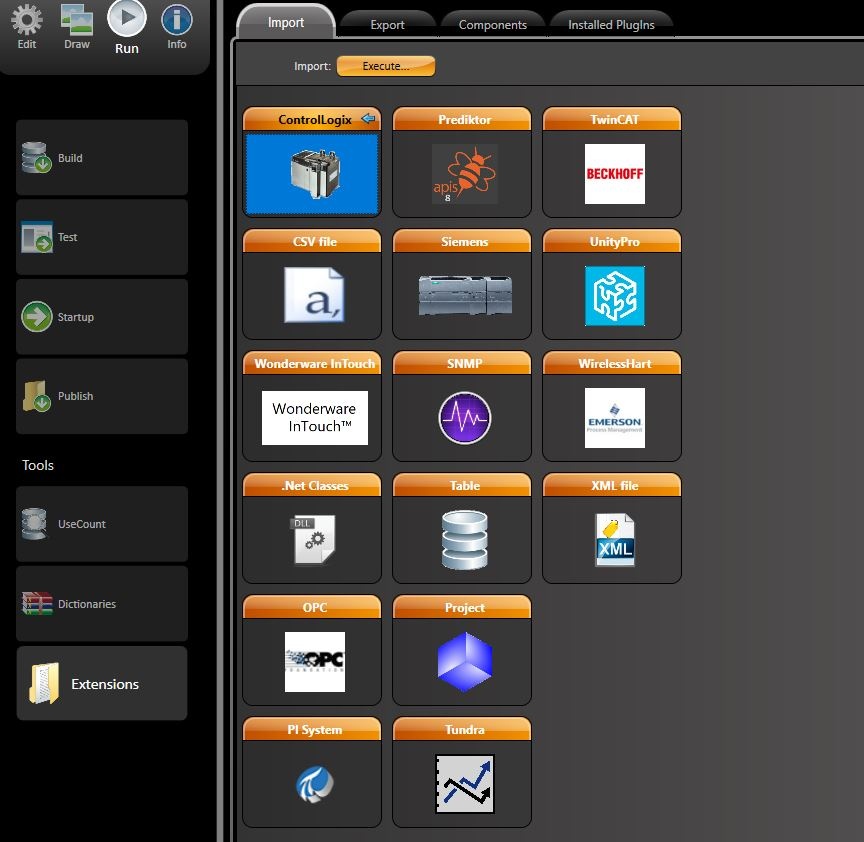The image size is (864, 842).
Task: Select the PI System import tile
Action: pyautogui.click(x=313, y=784)
